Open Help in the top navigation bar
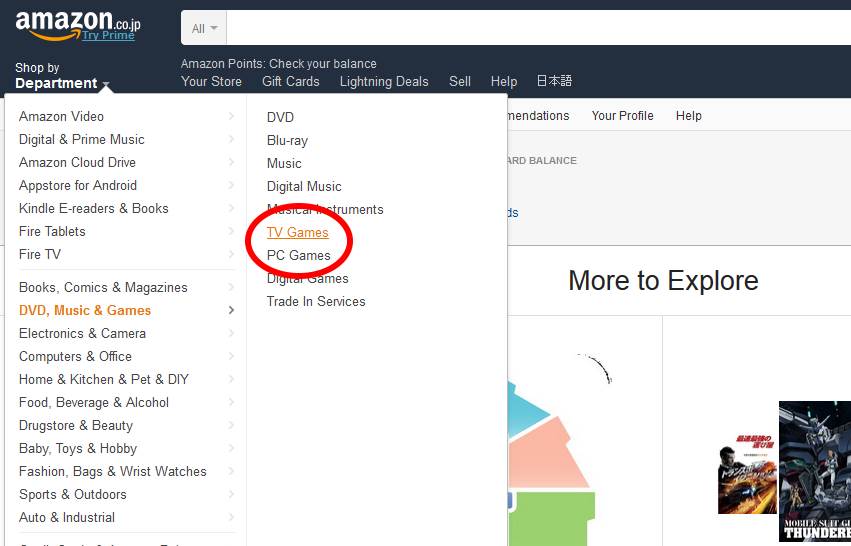 pos(504,81)
